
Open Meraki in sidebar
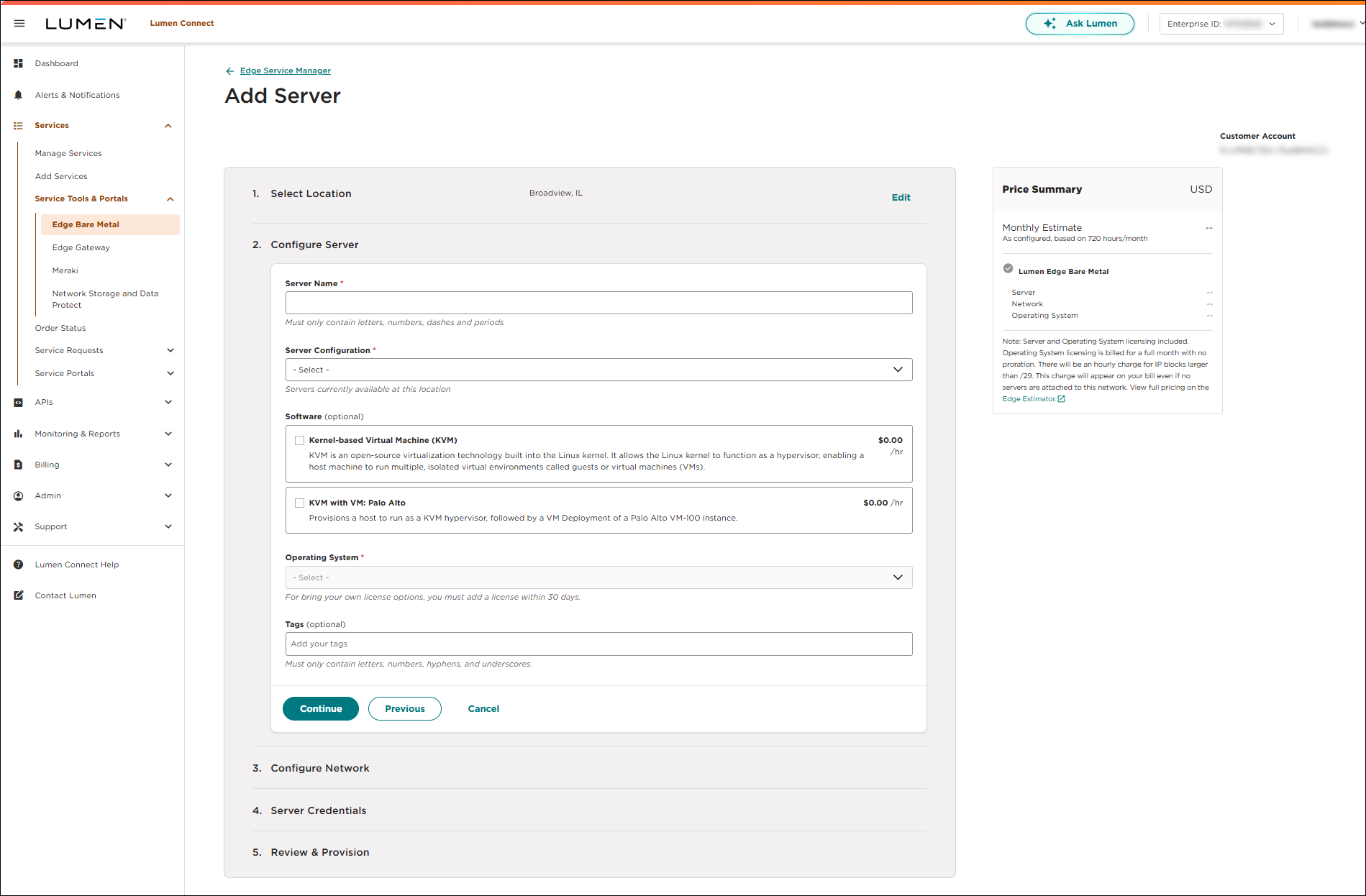[65, 270]
